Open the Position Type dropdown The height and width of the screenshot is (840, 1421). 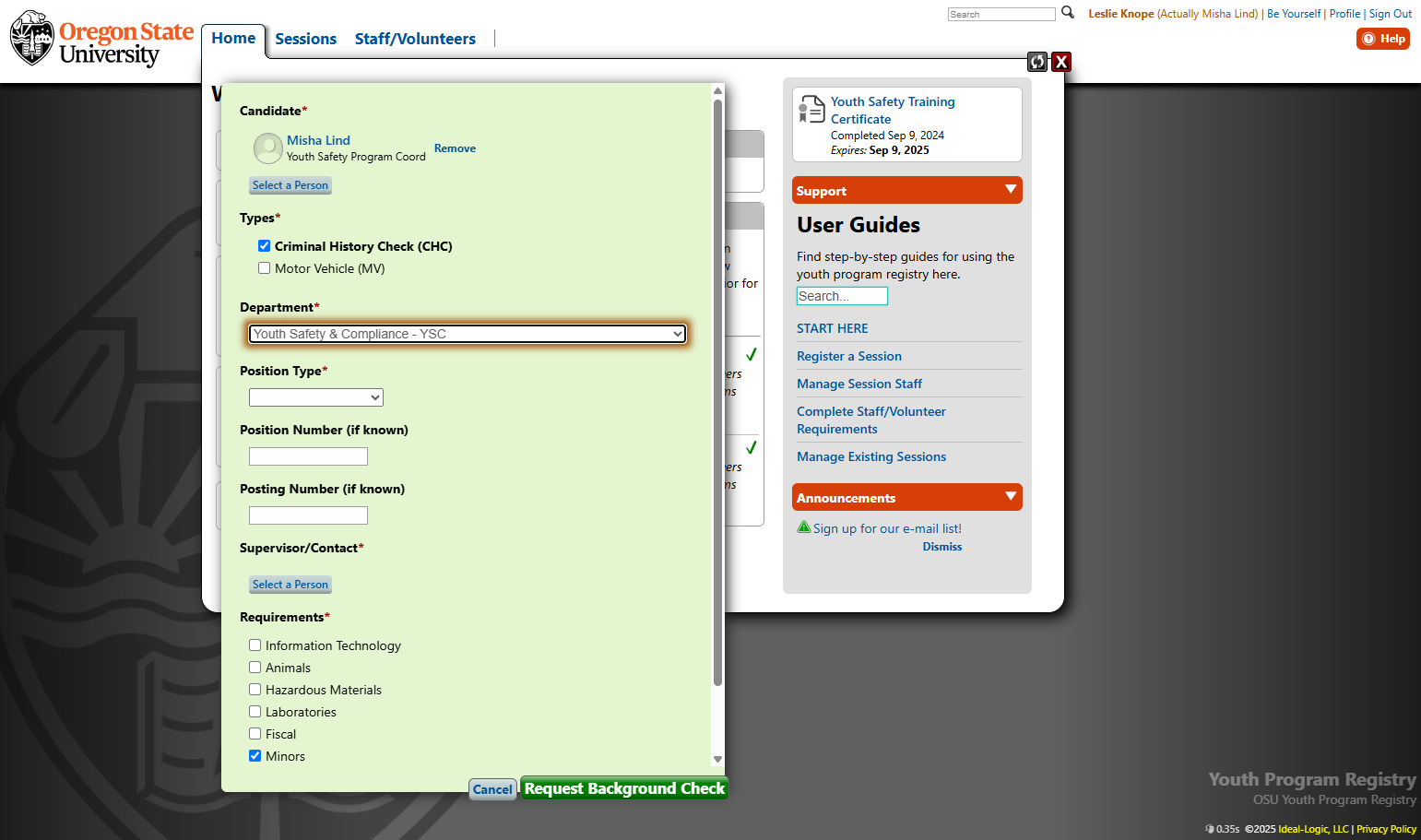(316, 397)
